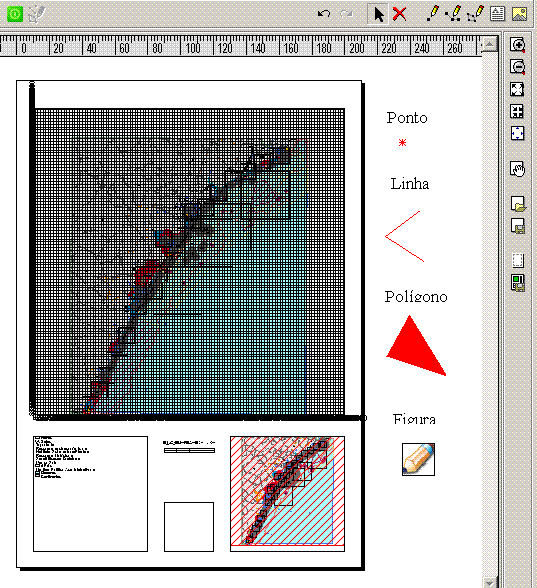Click the zoom out magnifier

tap(518, 67)
